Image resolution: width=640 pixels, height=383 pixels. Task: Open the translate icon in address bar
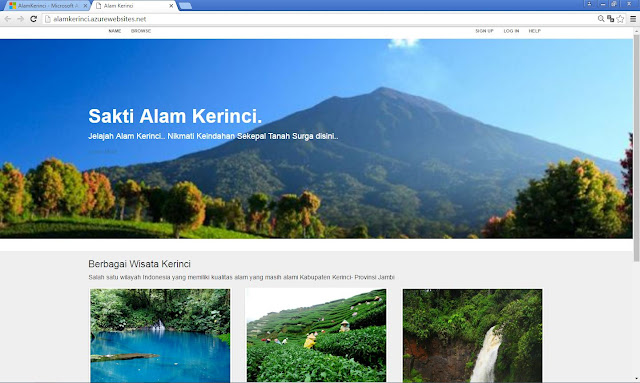610,19
